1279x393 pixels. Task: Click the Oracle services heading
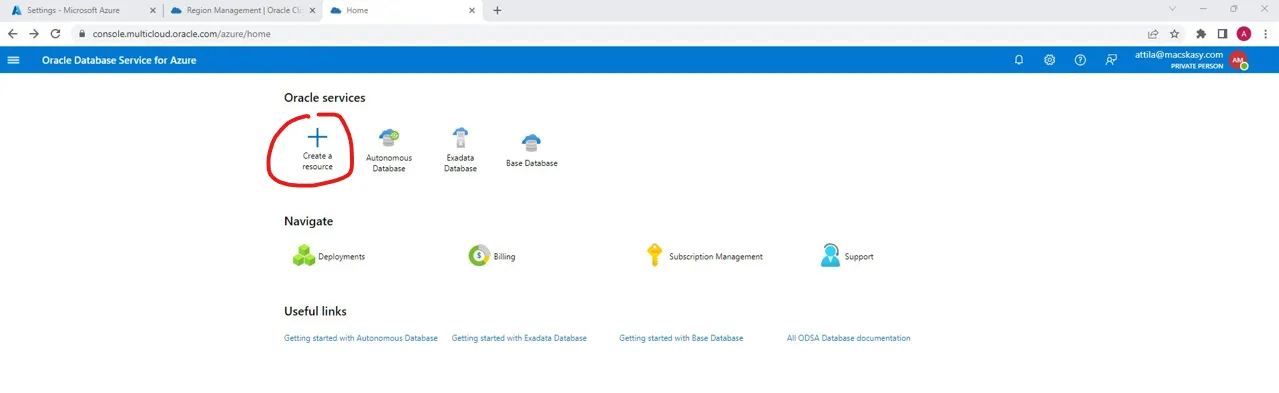[325, 98]
